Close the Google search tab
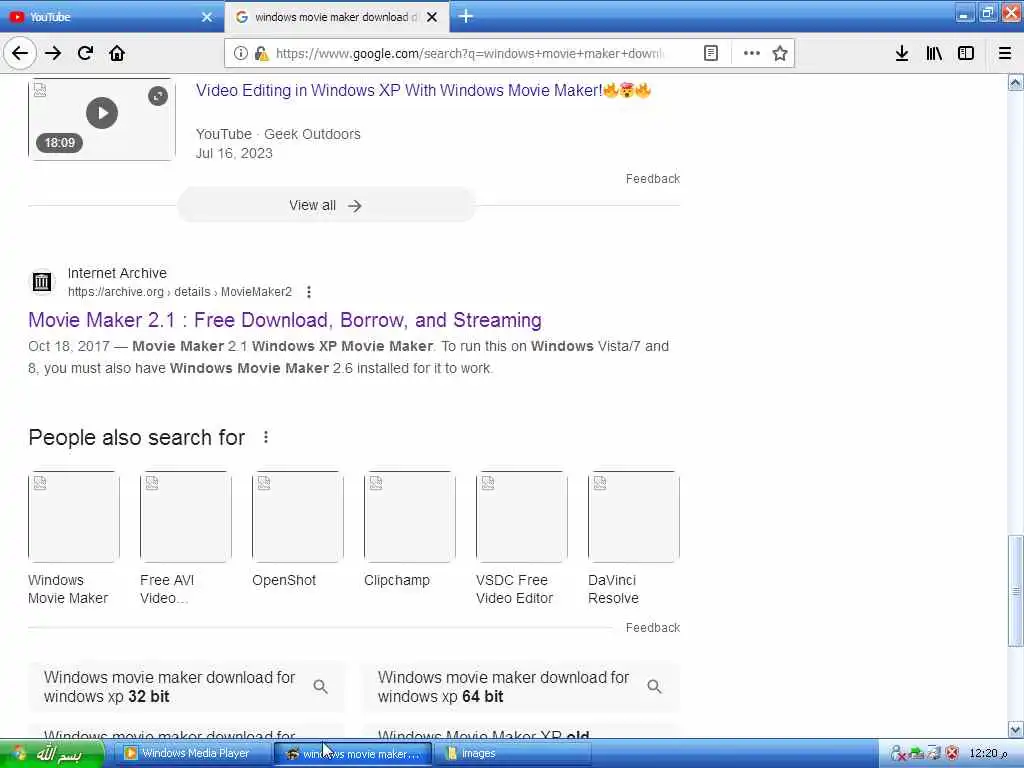1024x768 pixels. click(x=432, y=17)
